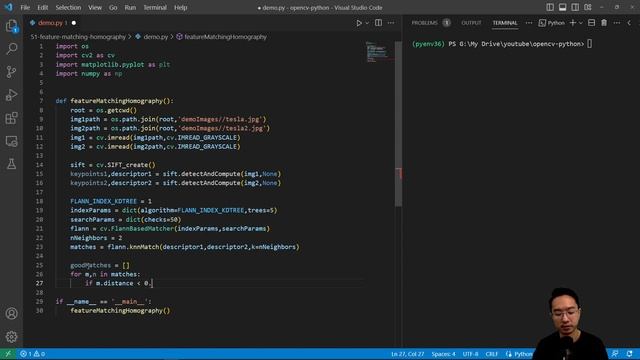Open the Go menu
640x360 pixels.
click(x=113, y=7)
